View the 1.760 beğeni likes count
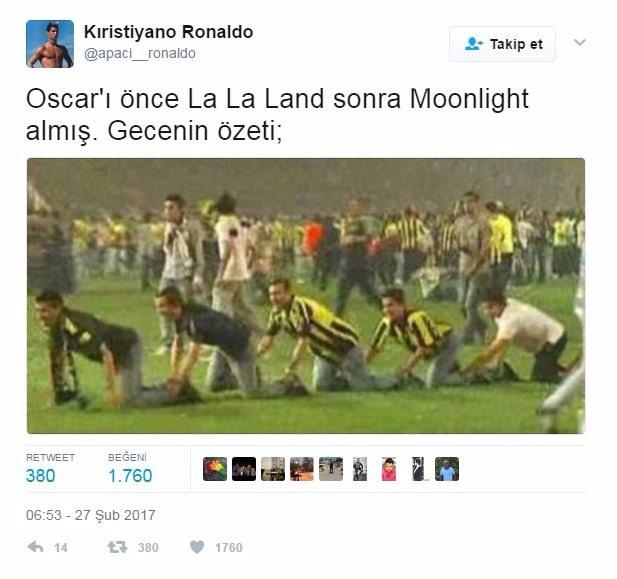This screenshot has width=617, height=579. tap(130, 475)
